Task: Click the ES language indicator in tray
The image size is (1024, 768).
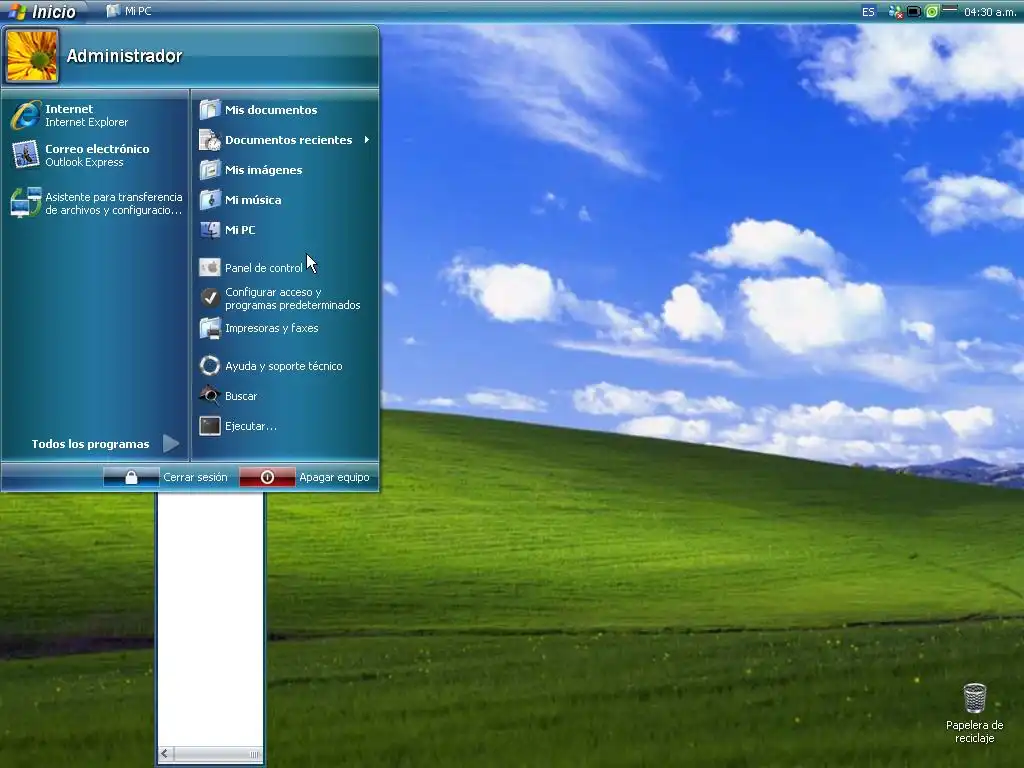Action: coord(868,12)
